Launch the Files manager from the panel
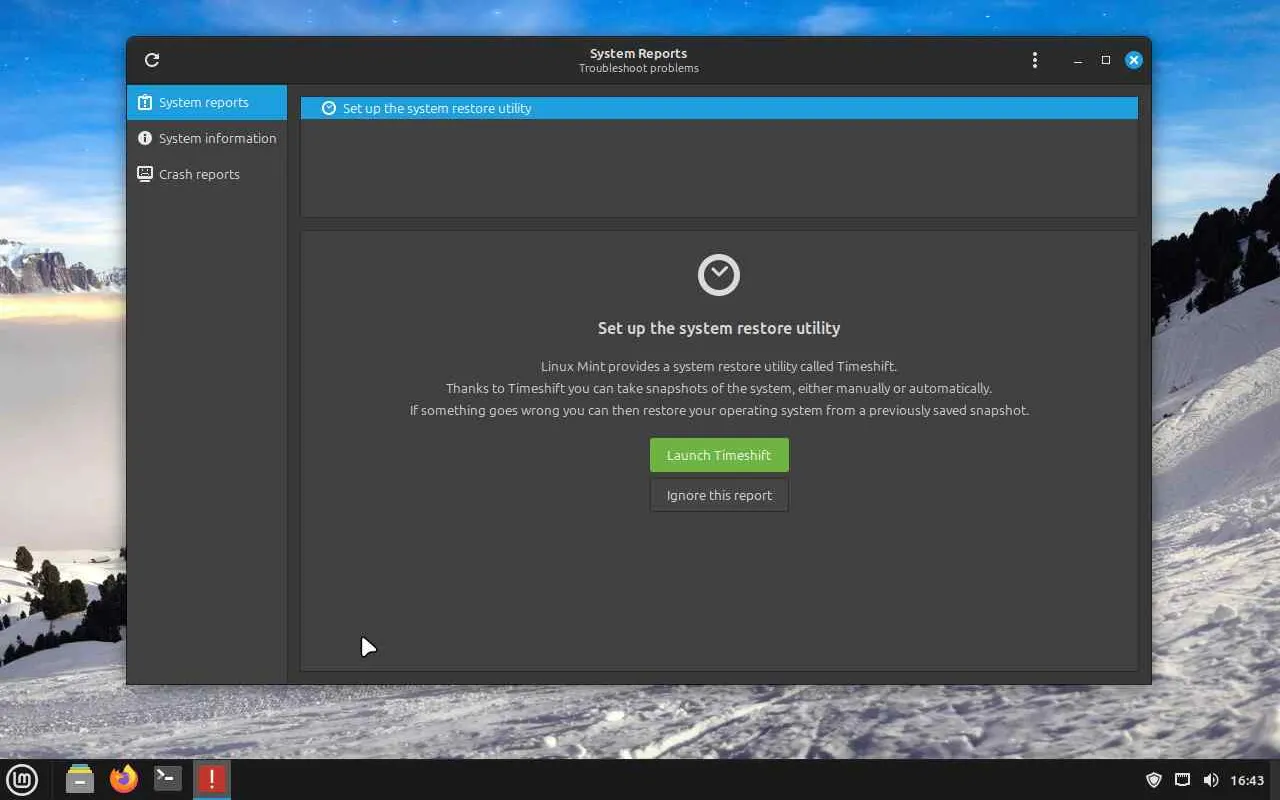The width and height of the screenshot is (1280, 800). (80, 779)
